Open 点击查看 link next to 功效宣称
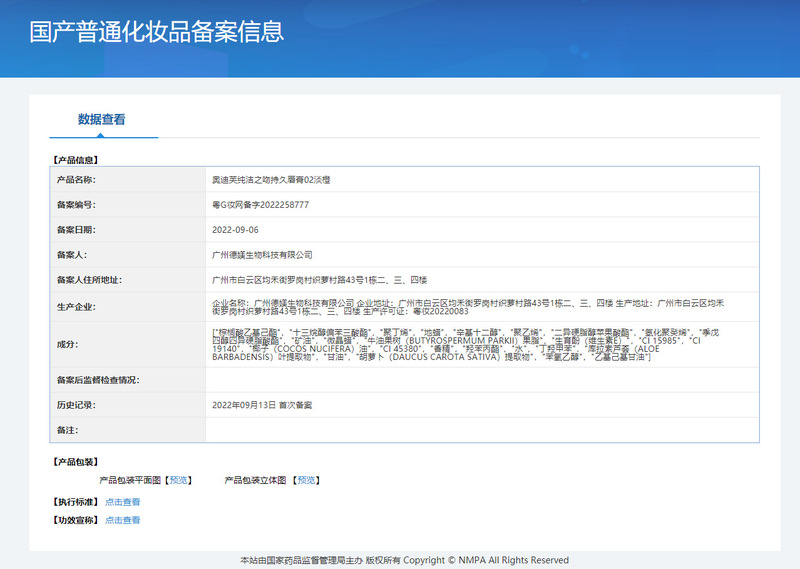This screenshot has width=800, height=569. (123, 520)
